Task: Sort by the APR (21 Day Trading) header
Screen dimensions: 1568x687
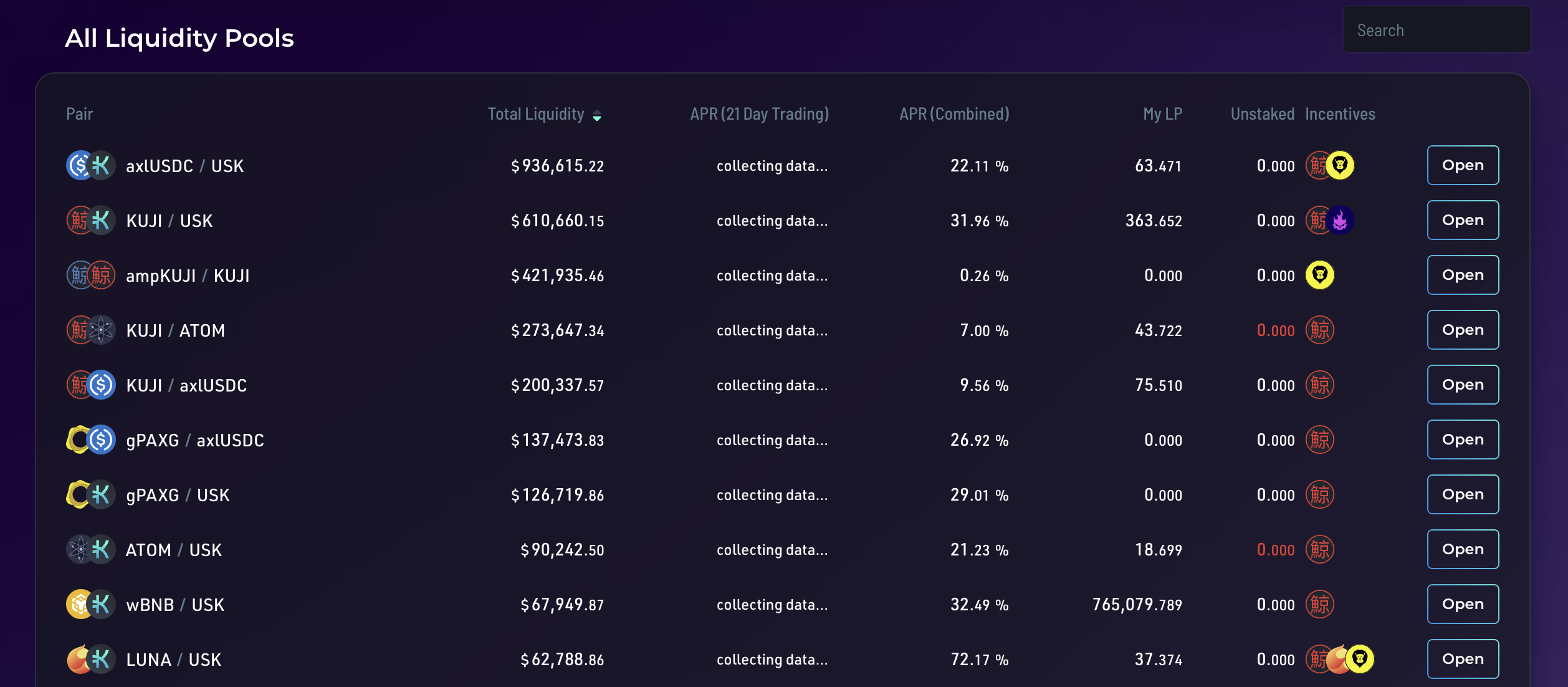Action: [x=759, y=114]
